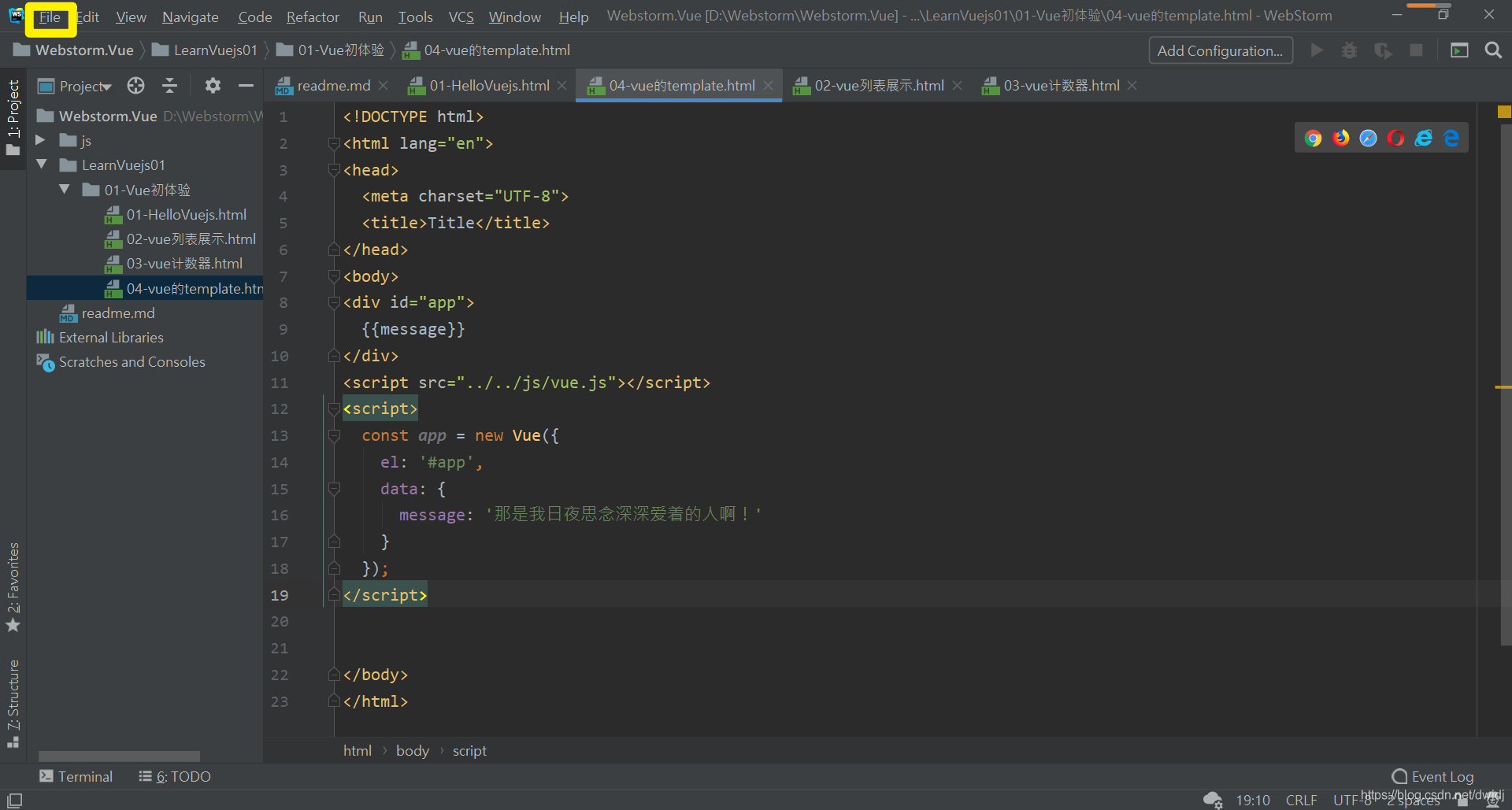Open the File menu
Viewport: 1512px width, 810px height.
tap(50, 17)
